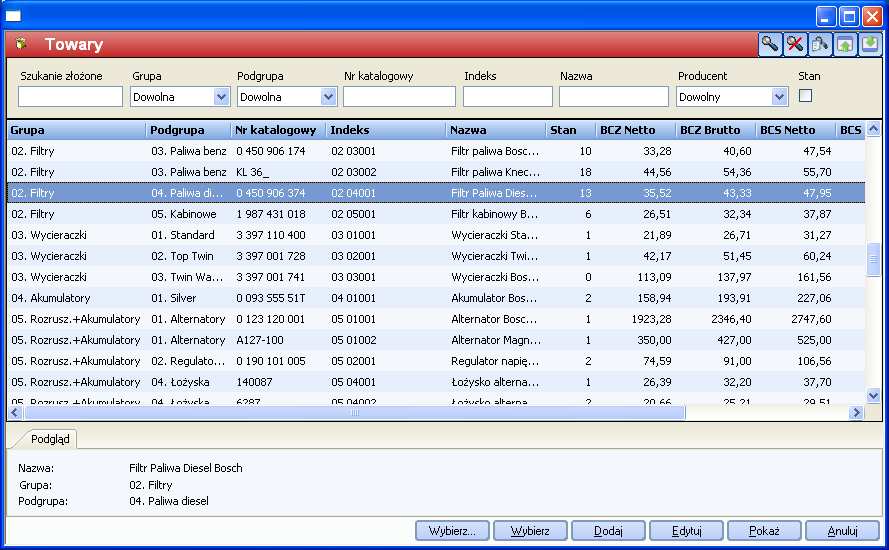Sort by the Nr katalogowy column header
Screen dimensions: 889x550
tap(278, 130)
